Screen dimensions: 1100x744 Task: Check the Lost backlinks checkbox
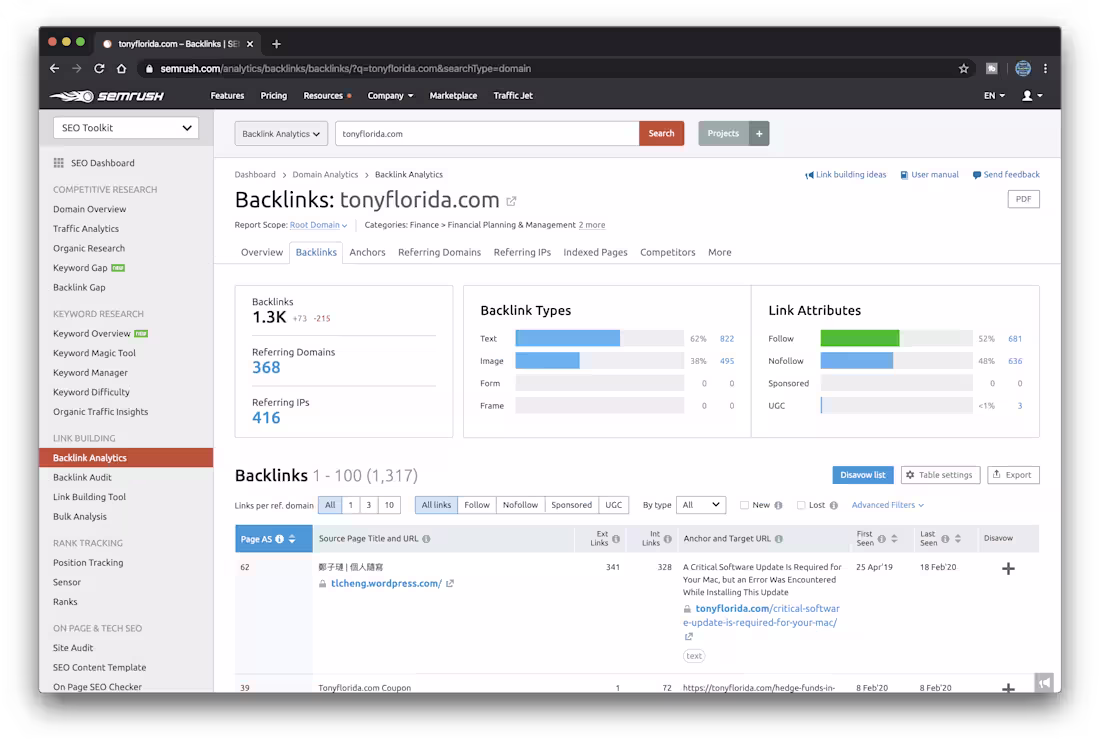click(800, 505)
